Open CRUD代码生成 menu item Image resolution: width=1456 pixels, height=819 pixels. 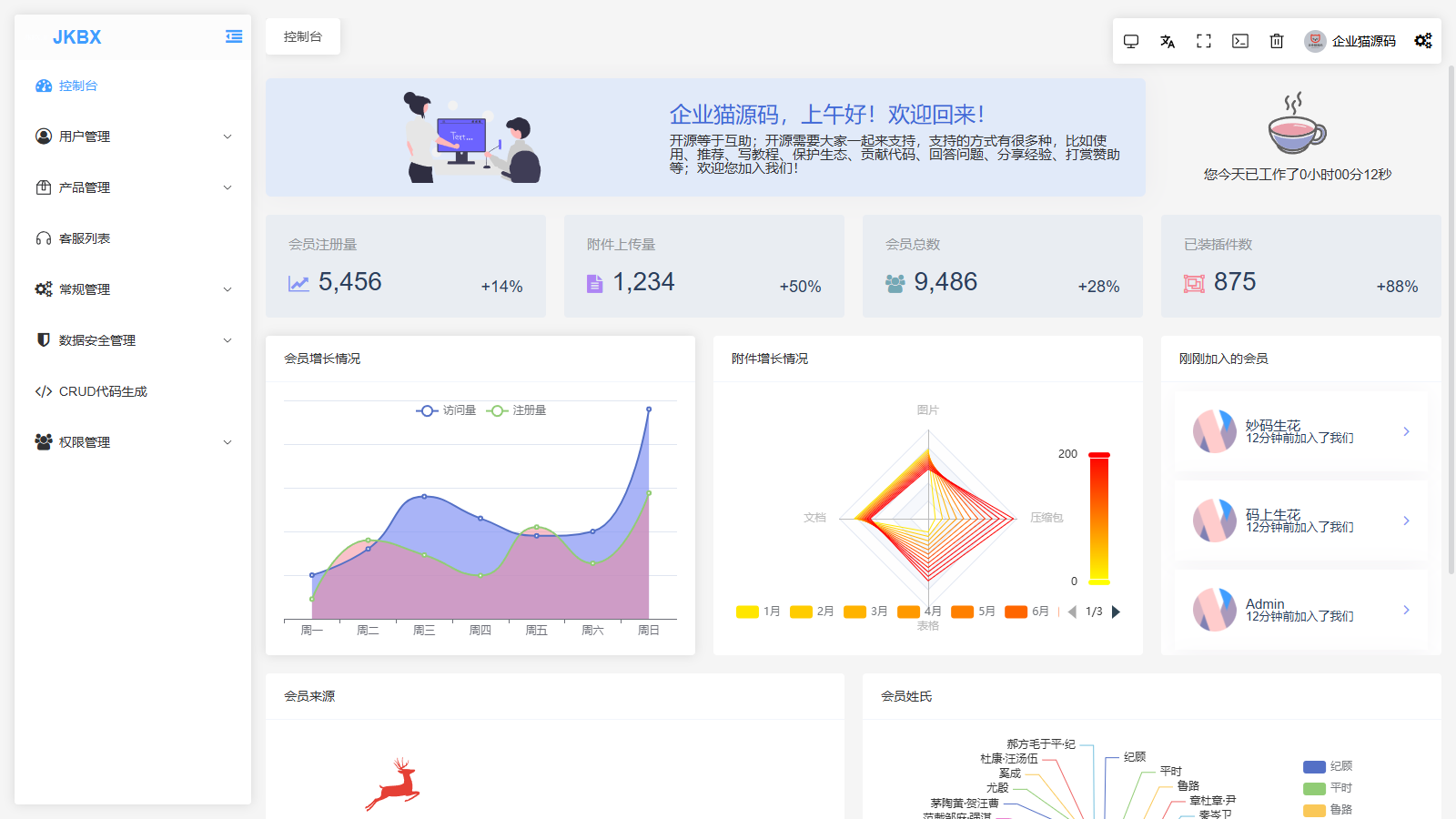pos(133,391)
